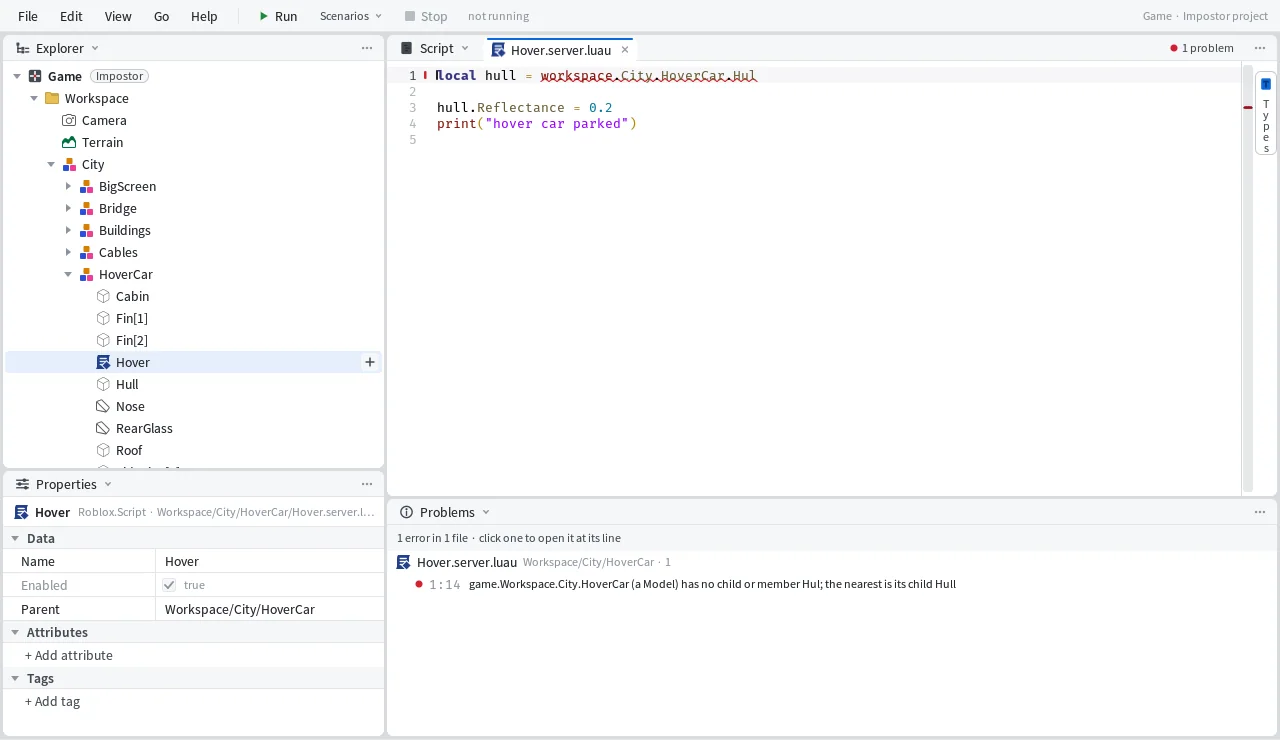The image size is (1280, 740).
Task: Expand the Cables model
Action: pos(68,252)
